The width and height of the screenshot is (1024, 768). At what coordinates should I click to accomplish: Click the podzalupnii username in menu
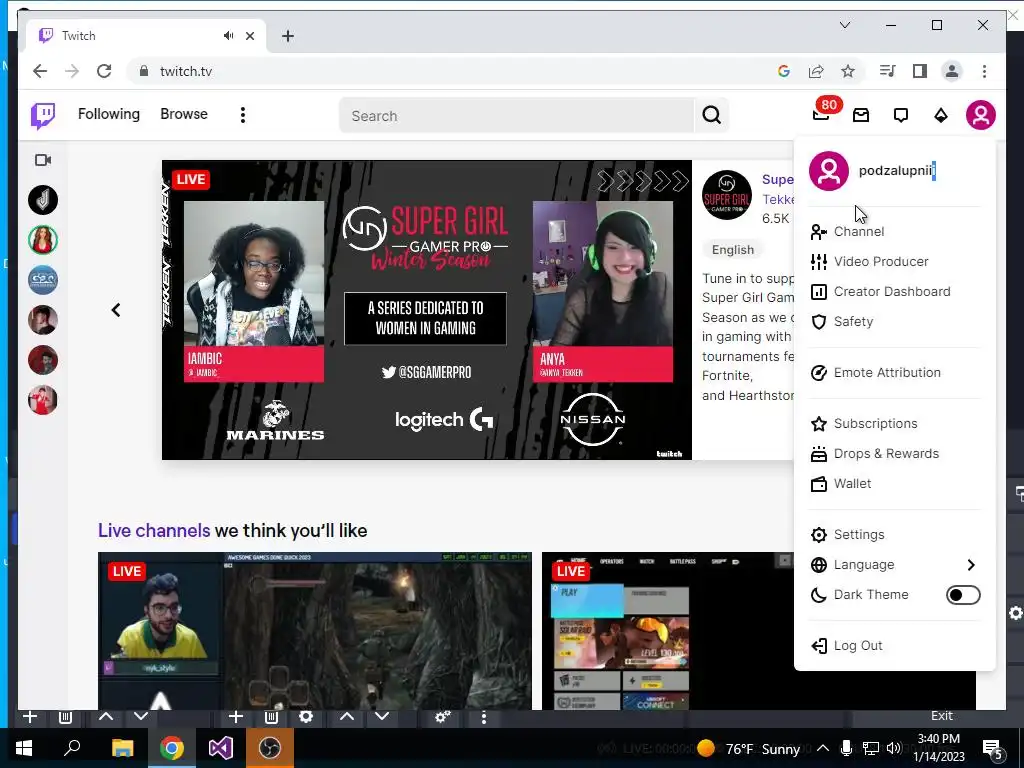[897, 171]
